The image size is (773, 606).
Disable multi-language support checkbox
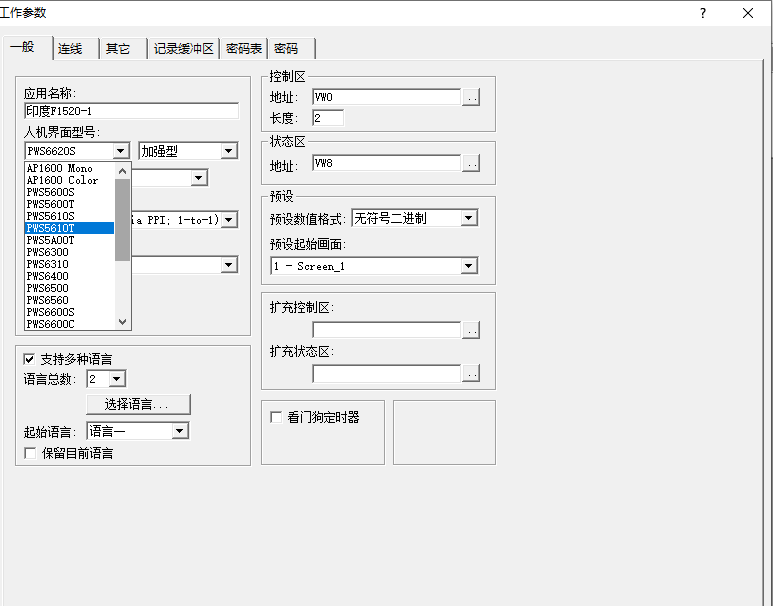point(29,358)
